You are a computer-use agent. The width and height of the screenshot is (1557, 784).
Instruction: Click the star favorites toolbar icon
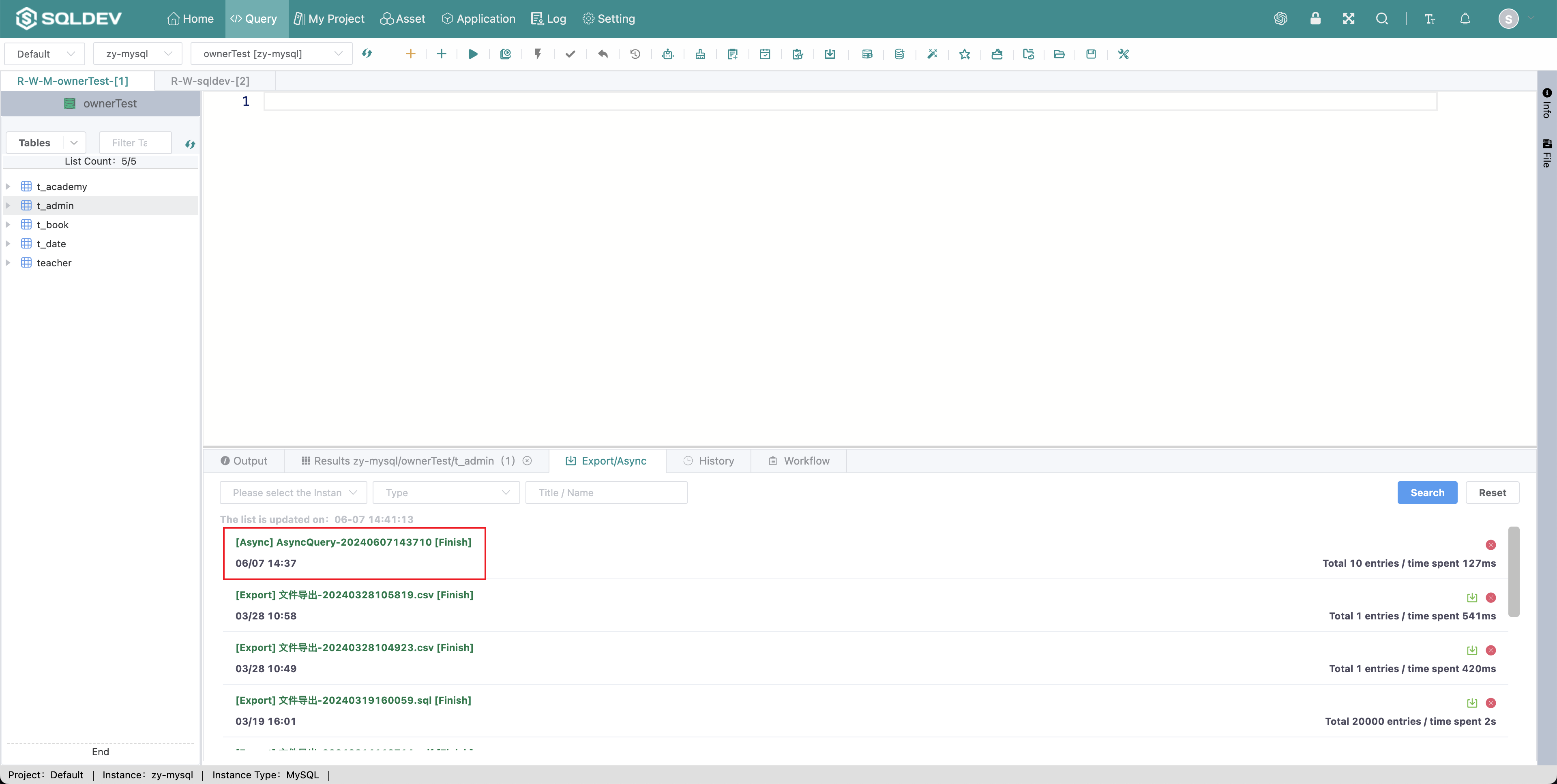tap(965, 54)
